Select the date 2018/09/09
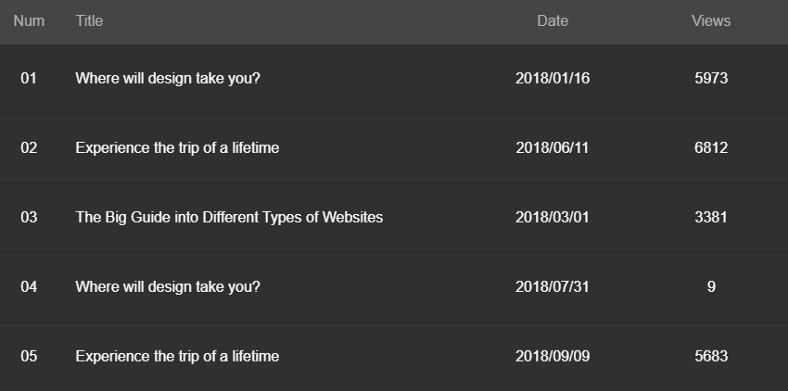The height and width of the screenshot is (391, 788). [552, 356]
